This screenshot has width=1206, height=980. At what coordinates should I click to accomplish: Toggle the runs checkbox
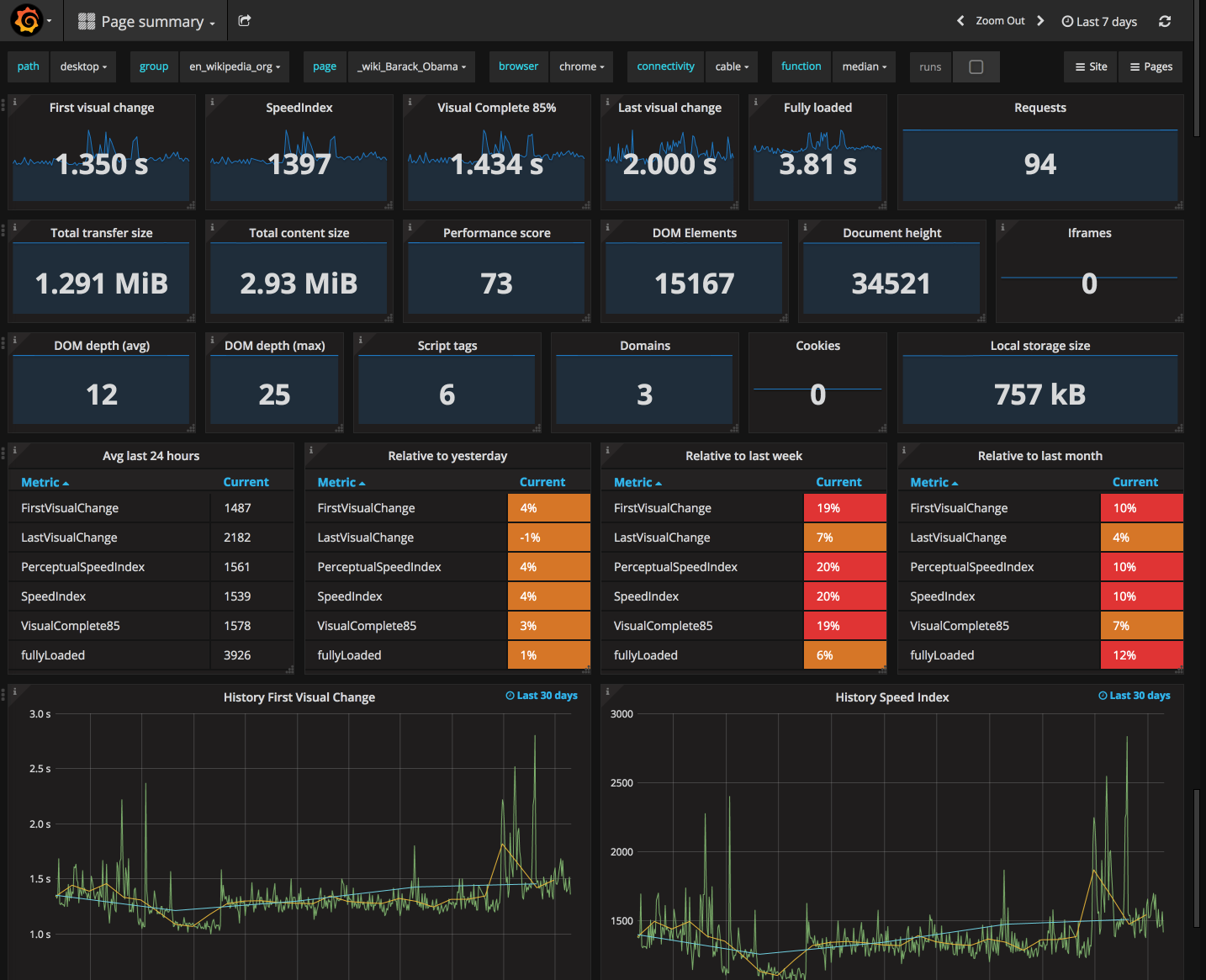click(x=976, y=66)
